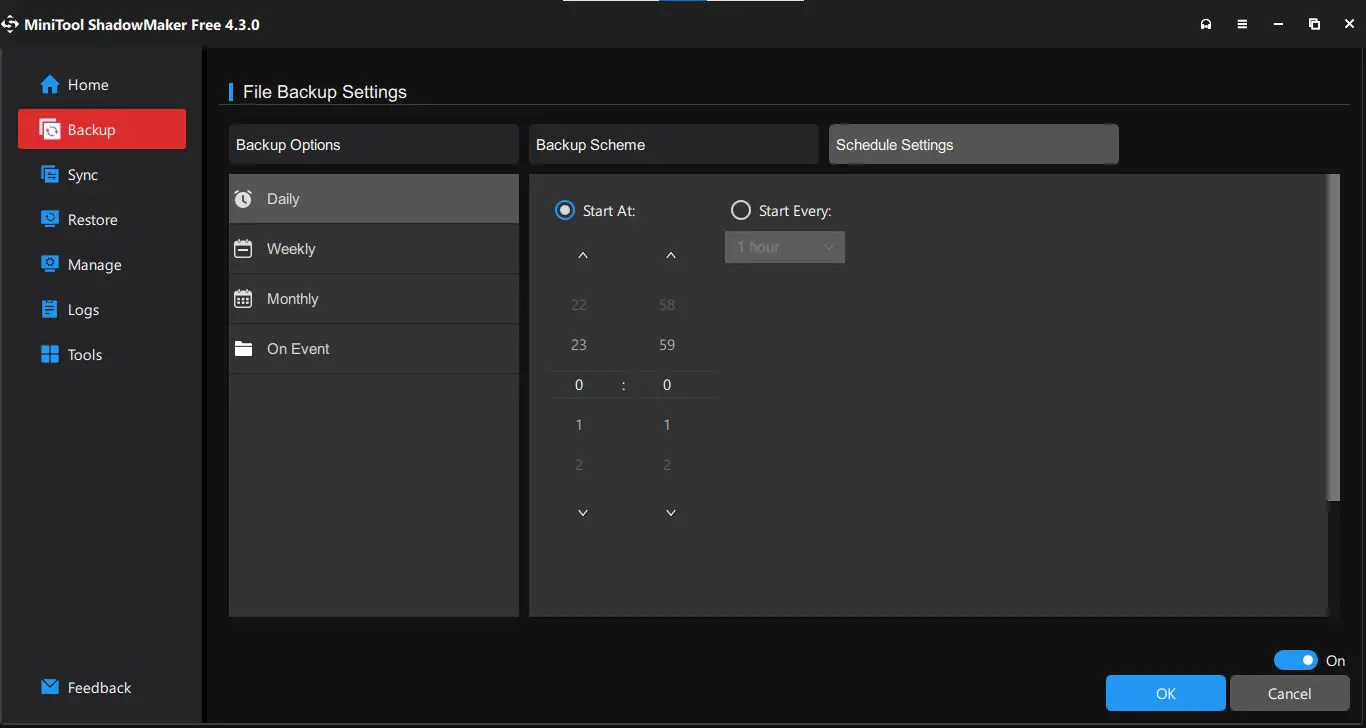Viewport: 1366px width, 728px height.
Task: Click the vertical scrollbar in schedule panel
Action: (1332, 340)
